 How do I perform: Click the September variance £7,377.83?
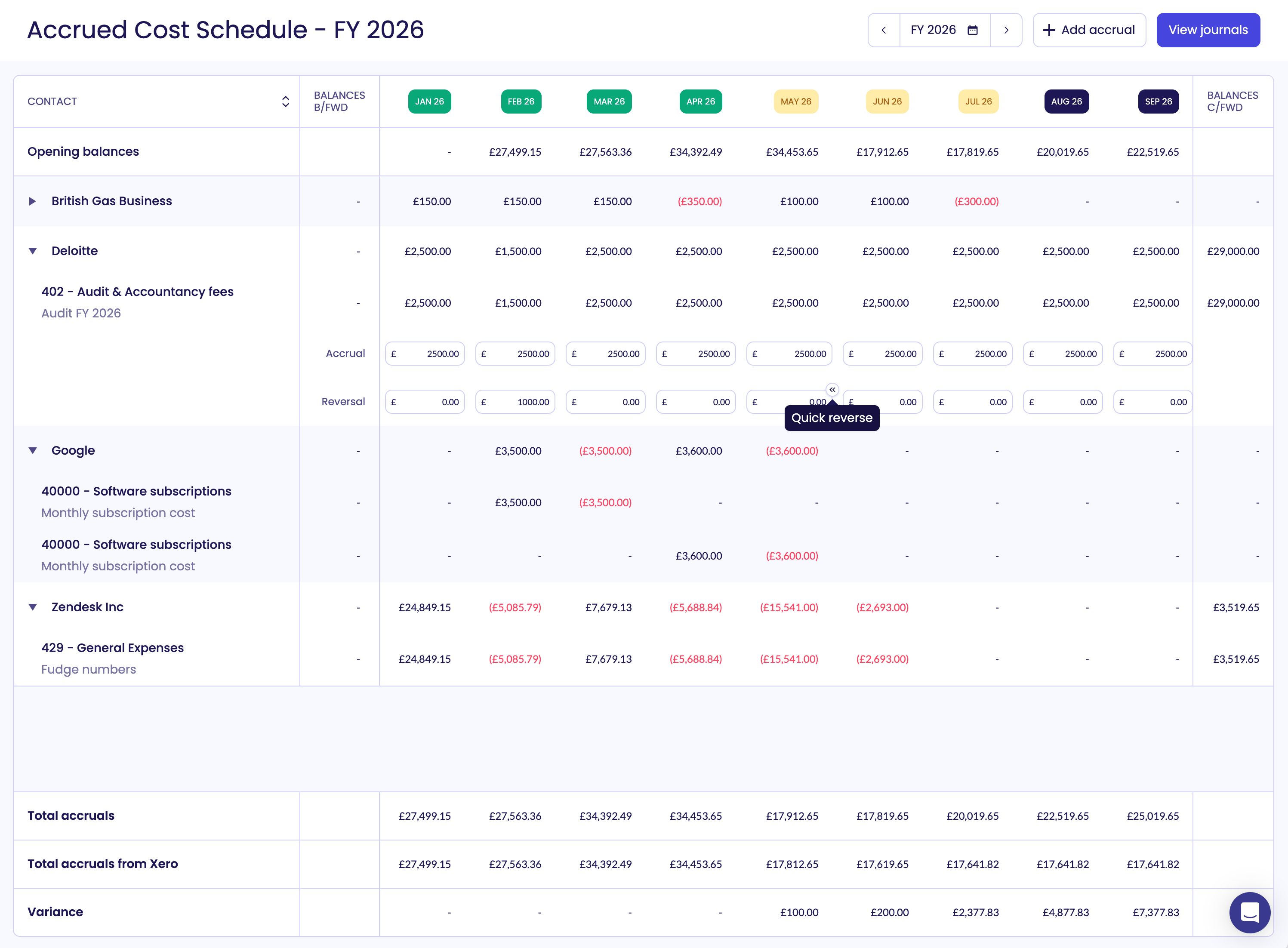[x=1156, y=912]
